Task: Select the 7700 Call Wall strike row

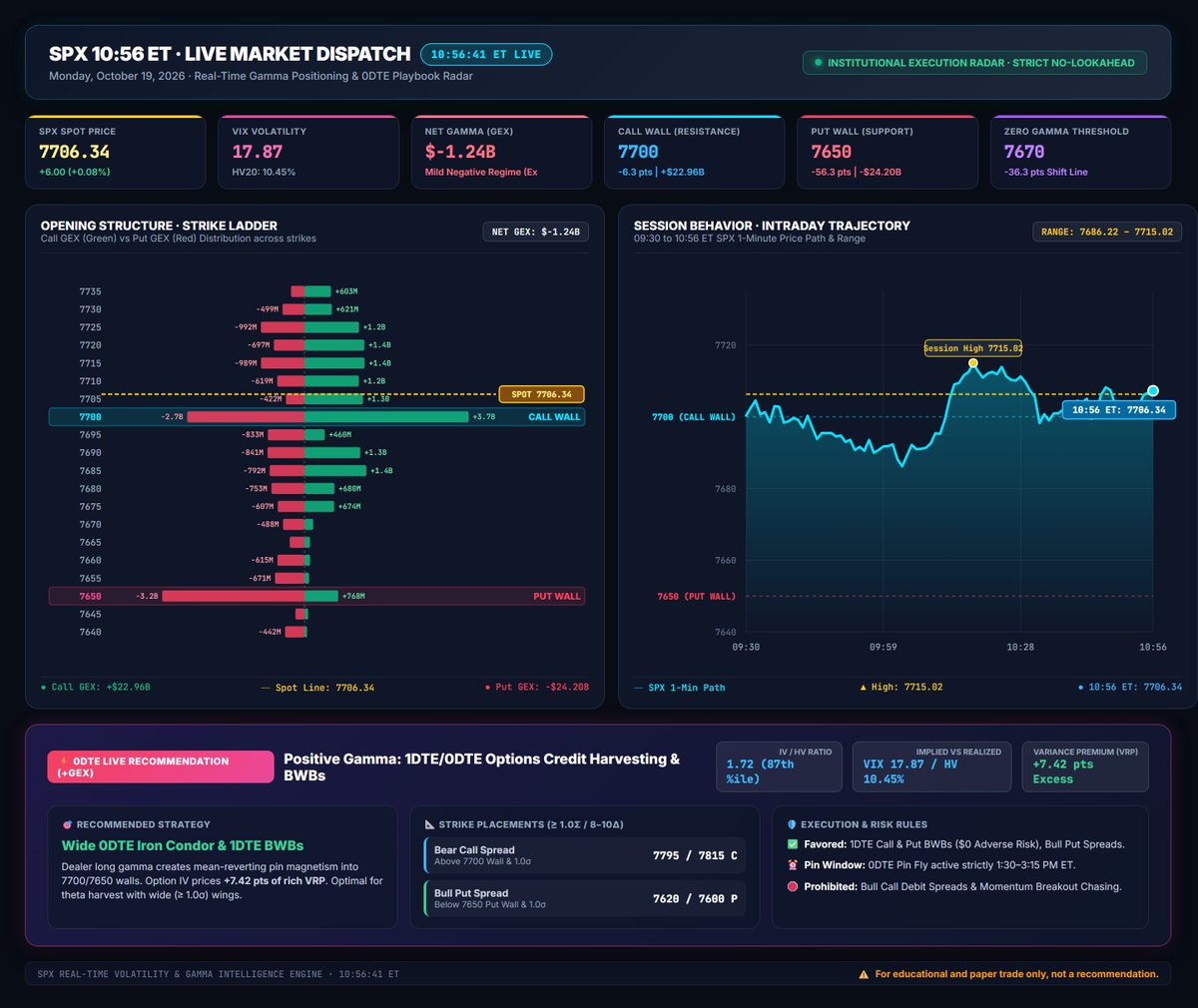Action: point(316,417)
